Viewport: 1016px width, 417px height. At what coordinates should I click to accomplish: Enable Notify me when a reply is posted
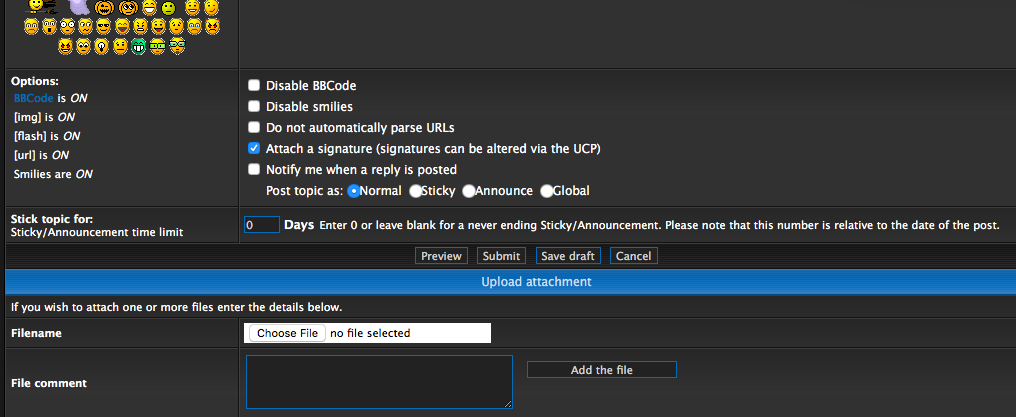pyautogui.click(x=254, y=169)
